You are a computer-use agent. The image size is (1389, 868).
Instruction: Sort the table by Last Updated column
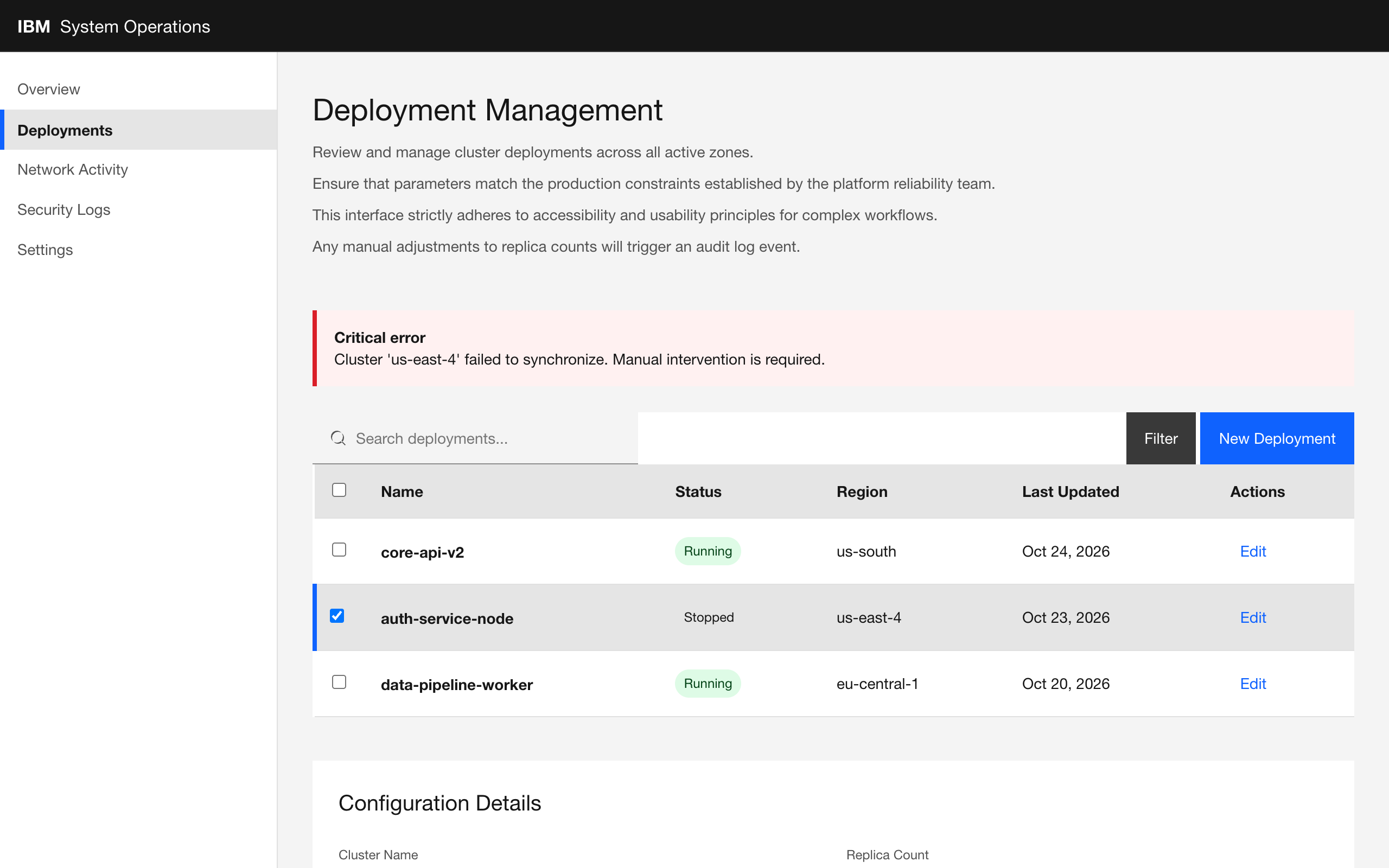[1070, 492]
